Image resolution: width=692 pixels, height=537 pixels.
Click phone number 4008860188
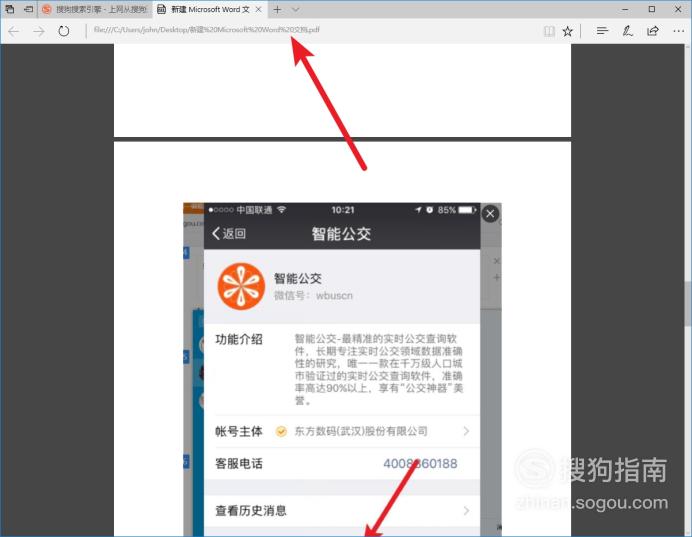coord(420,464)
